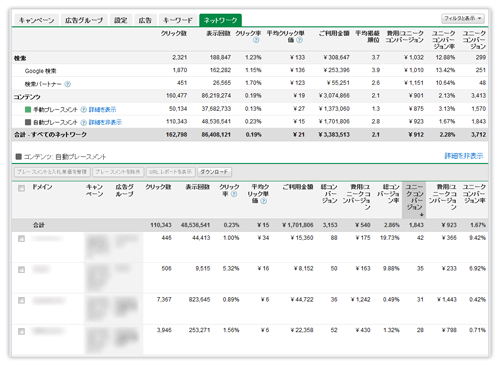The image size is (500, 366).
Task: Switch to the 広告グループ tab
Action: (84, 20)
